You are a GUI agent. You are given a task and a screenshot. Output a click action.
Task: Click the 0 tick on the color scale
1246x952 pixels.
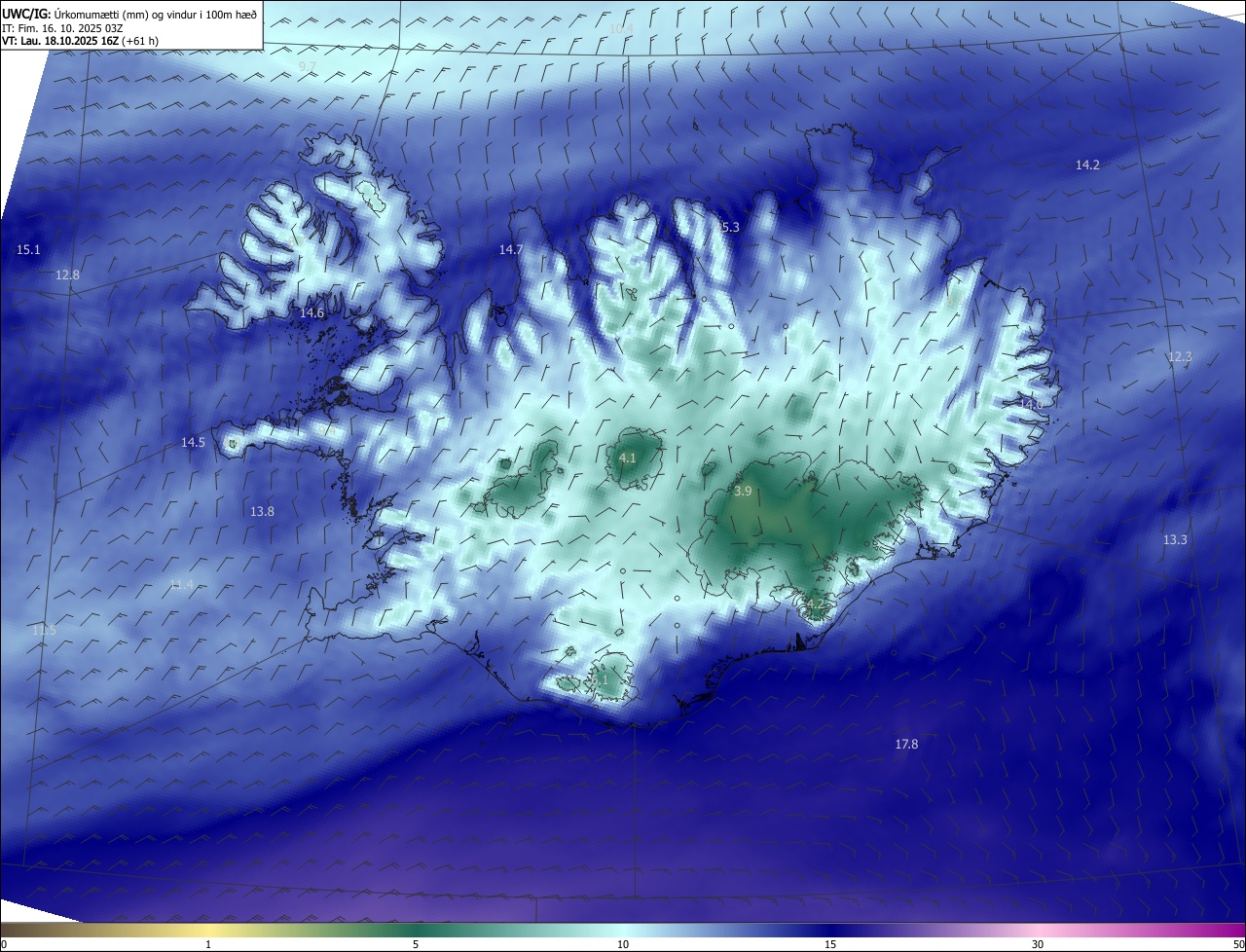pos(3,944)
